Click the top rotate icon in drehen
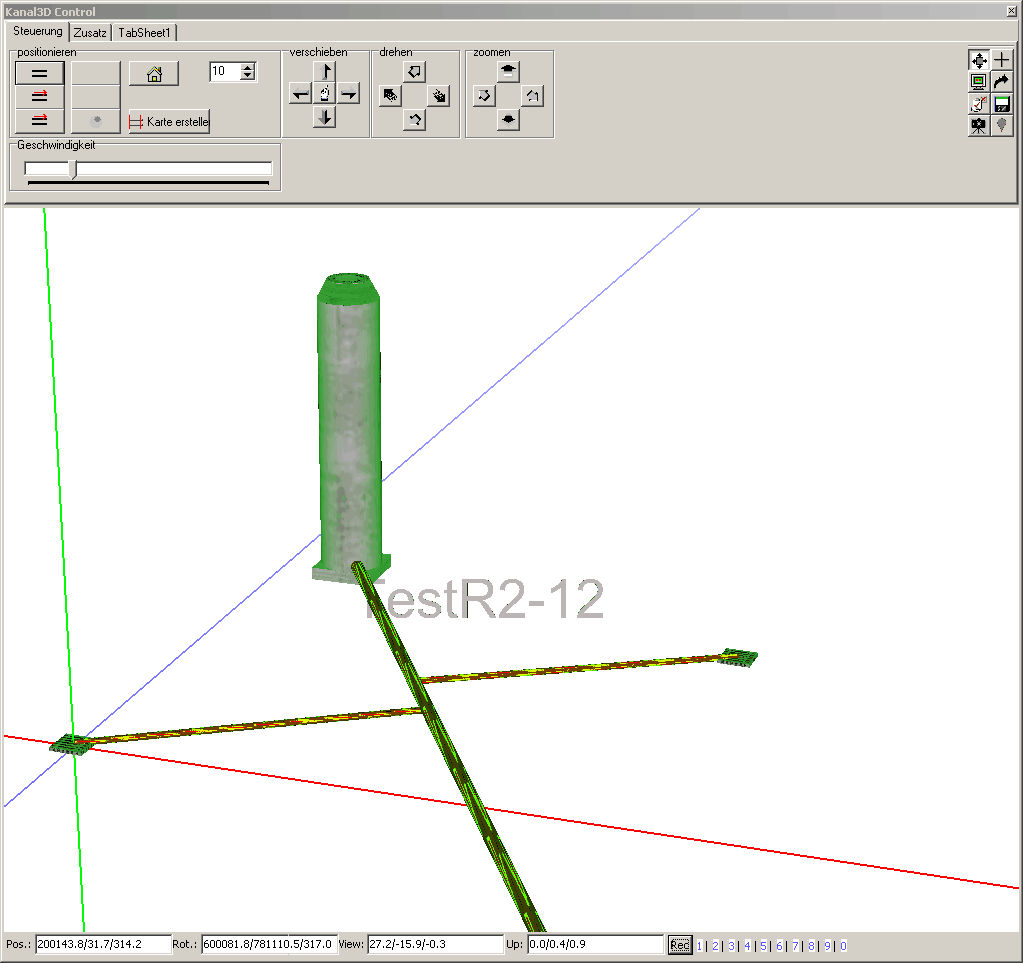The width and height of the screenshot is (1023, 963). (x=415, y=71)
